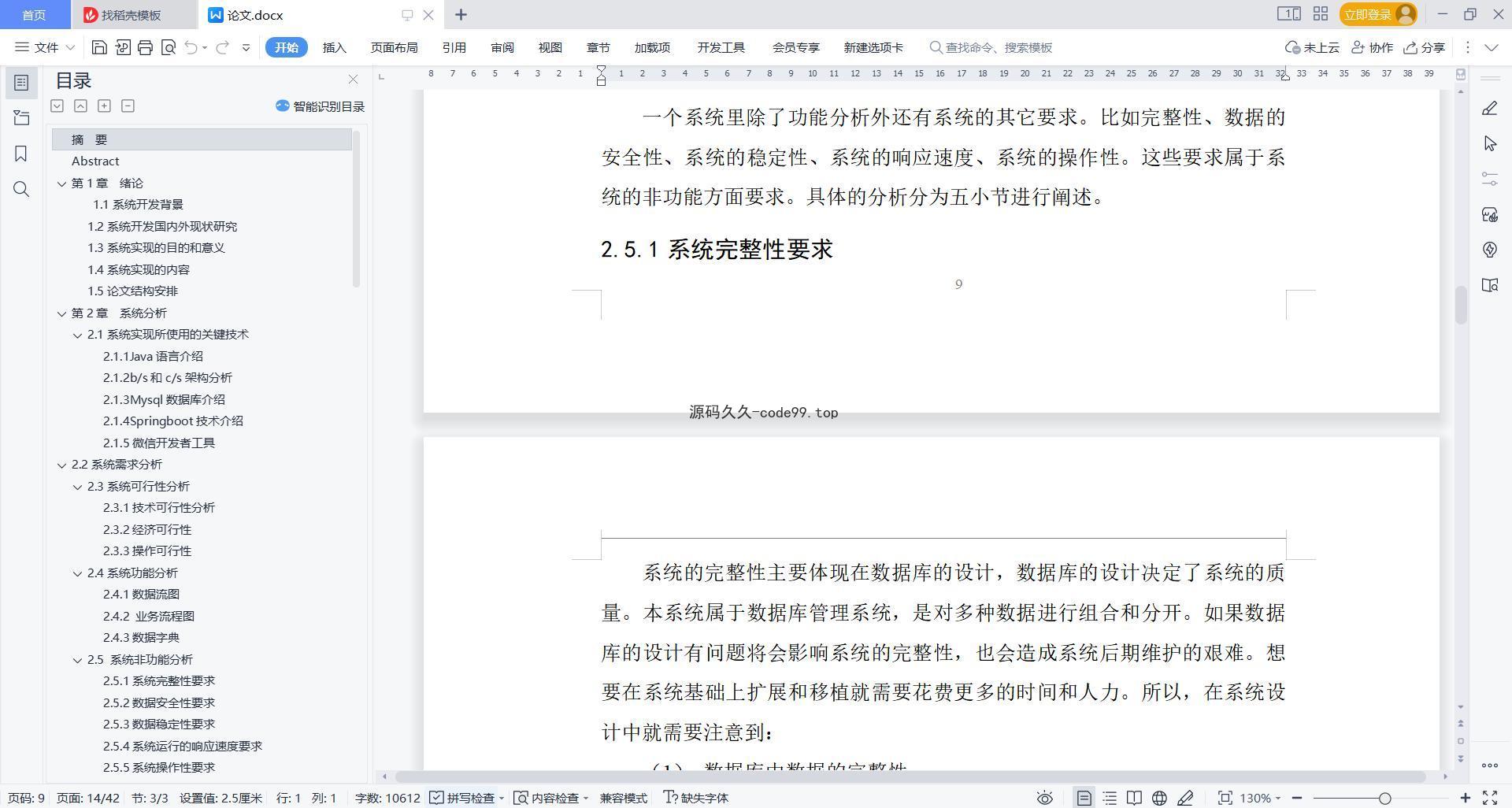
Task: Open the 审阅 ribbon tab
Action: tap(502, 47)
